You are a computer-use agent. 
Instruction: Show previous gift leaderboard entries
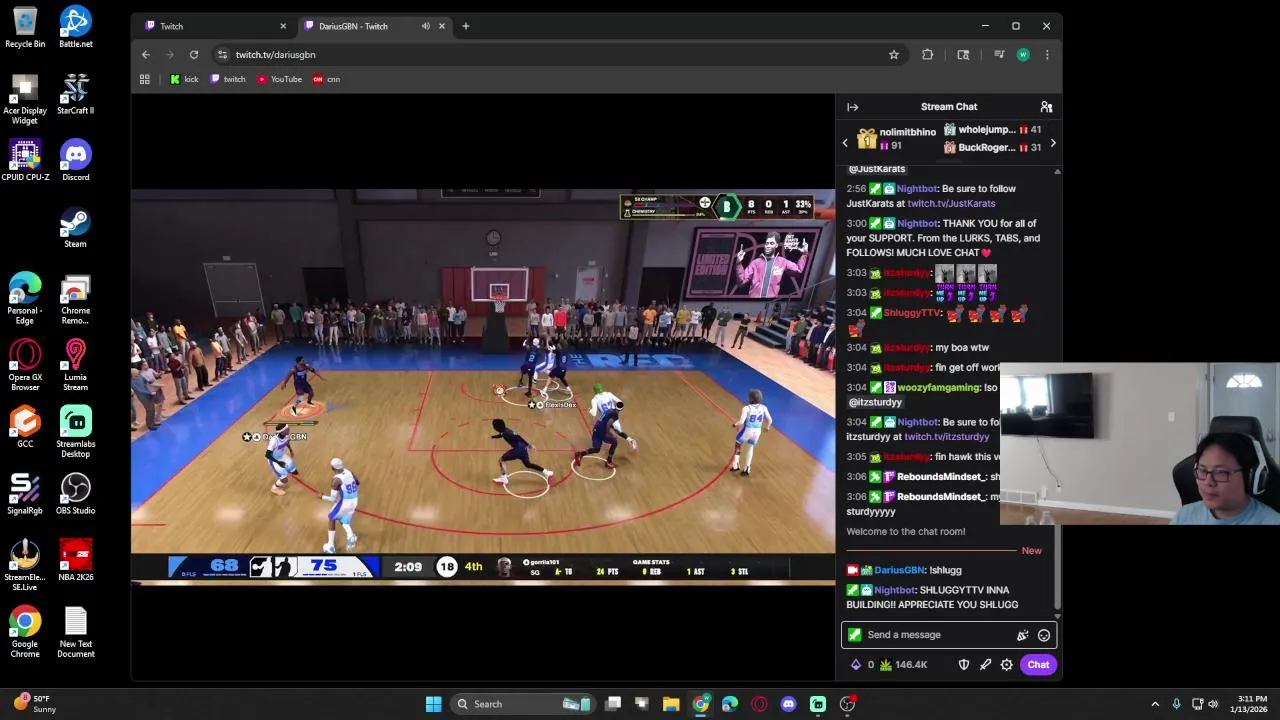[845, 143]
